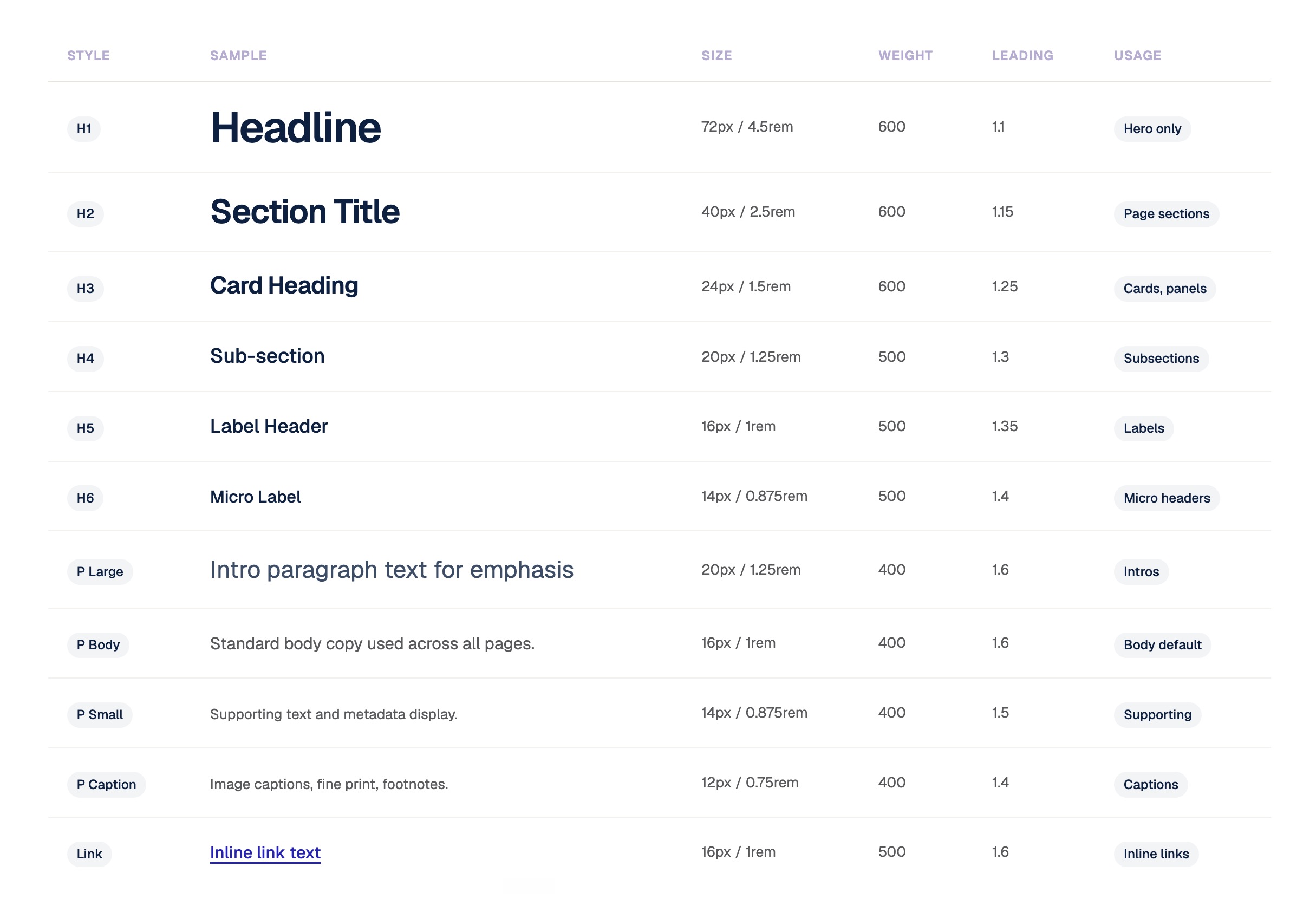Click the Link style badge
The image size is (1316, 899).
coord(89,854)
